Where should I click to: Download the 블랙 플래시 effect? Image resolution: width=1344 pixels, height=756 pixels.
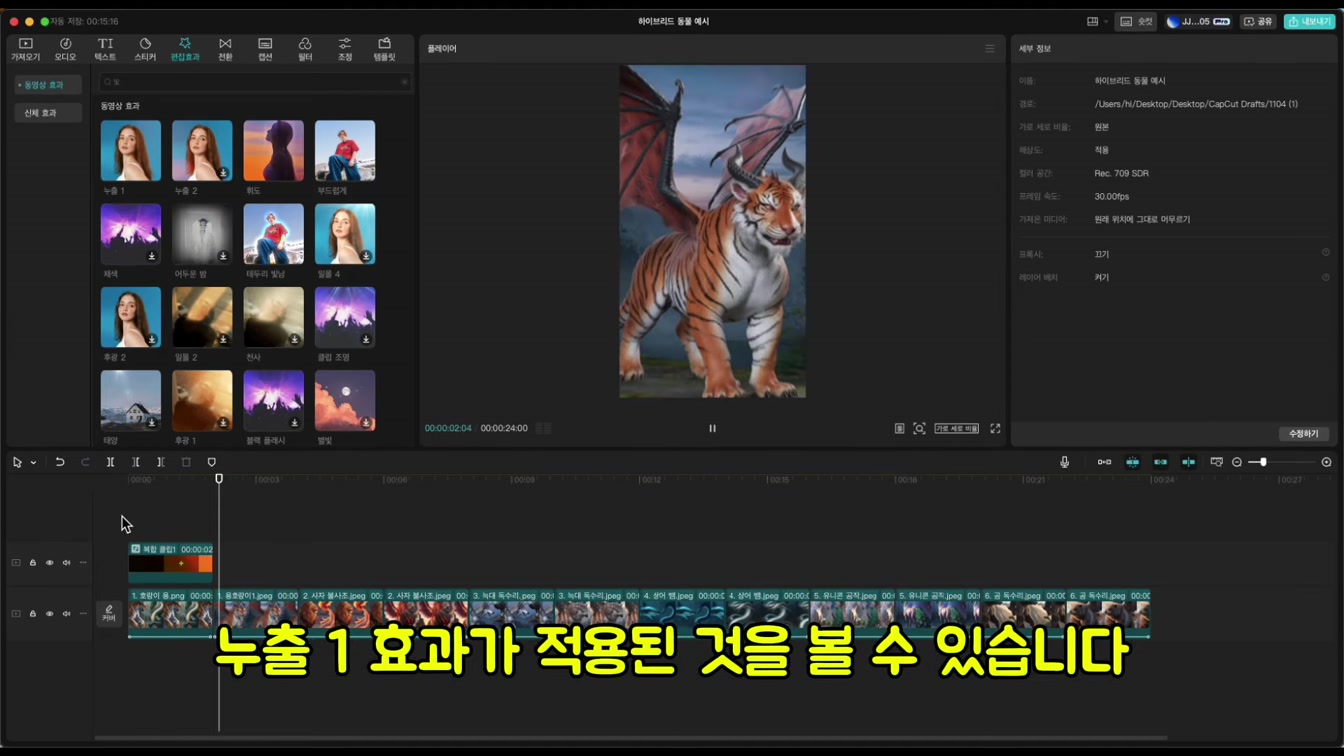[295, 422]
